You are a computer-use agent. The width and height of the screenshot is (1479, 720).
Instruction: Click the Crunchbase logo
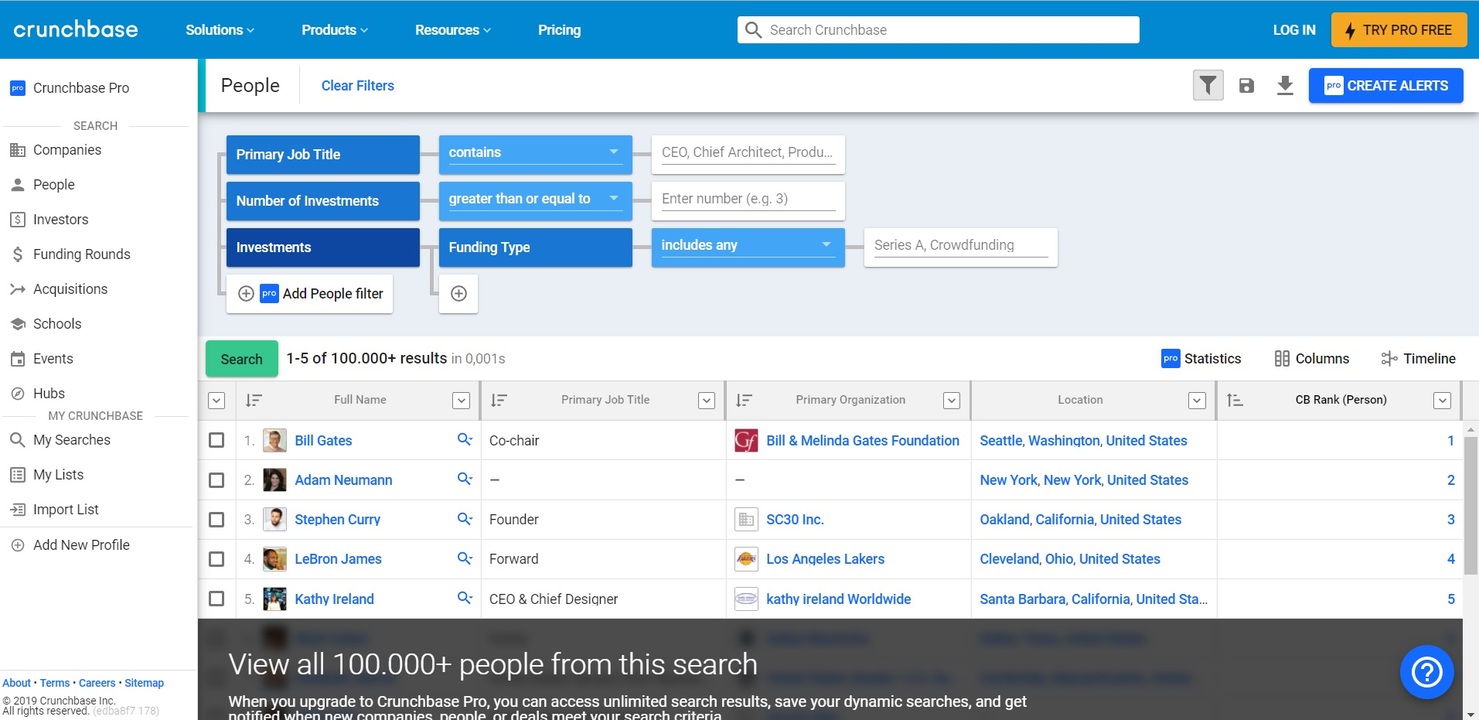tap(76, 29)
